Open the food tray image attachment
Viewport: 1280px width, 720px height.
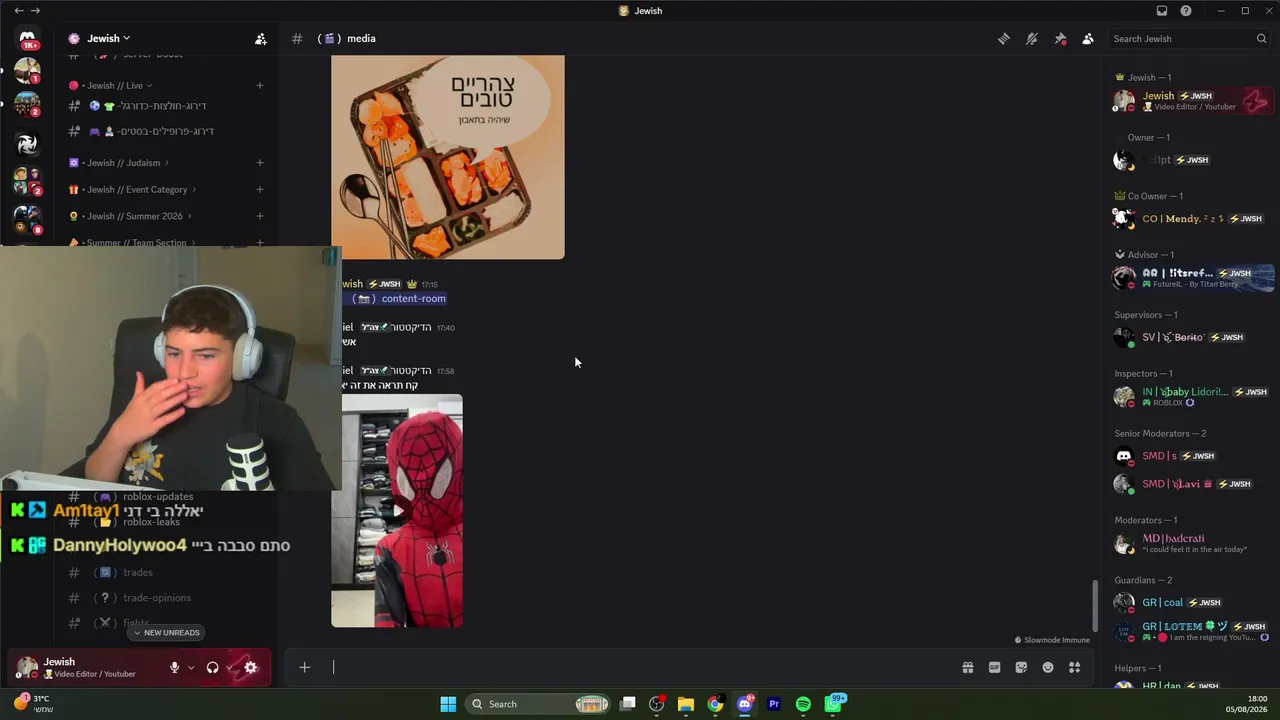448,157
